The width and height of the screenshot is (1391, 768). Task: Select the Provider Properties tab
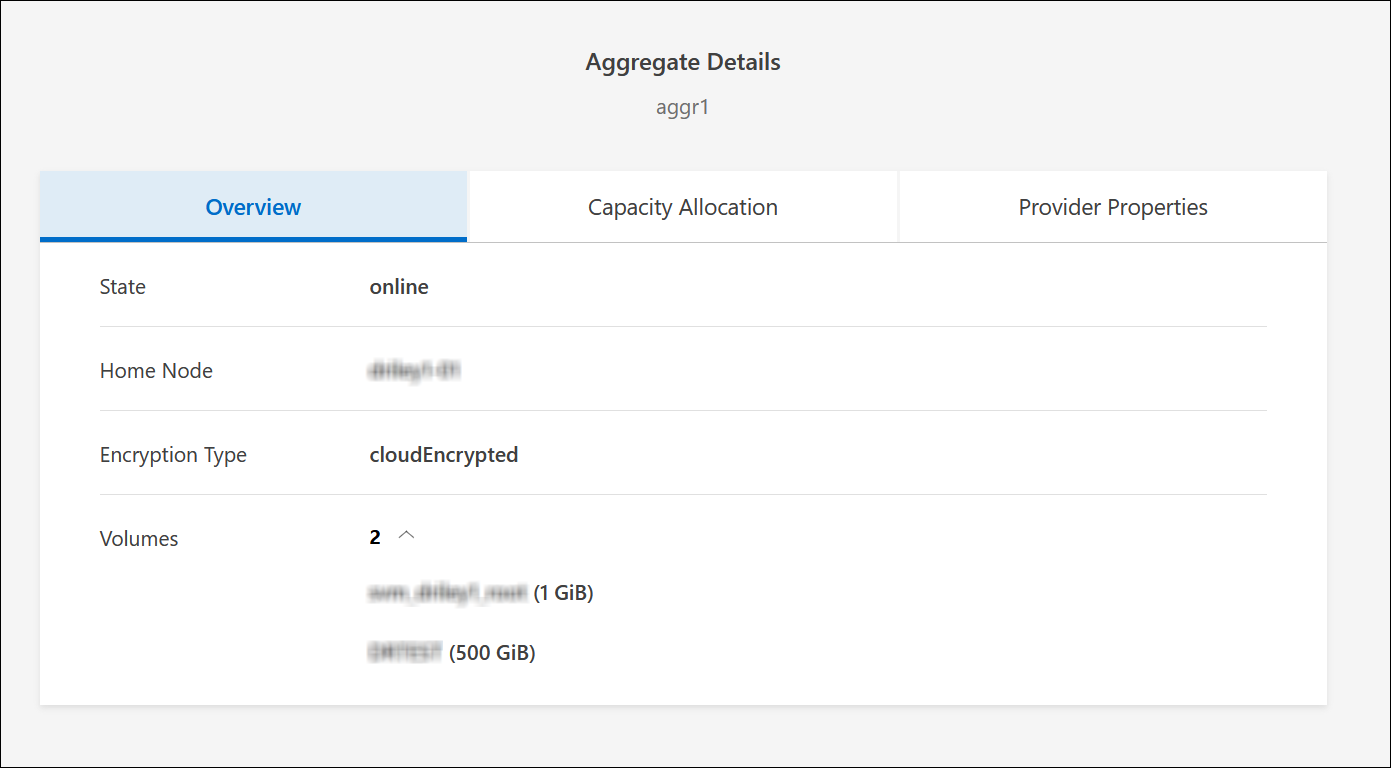coord(1112,207)
